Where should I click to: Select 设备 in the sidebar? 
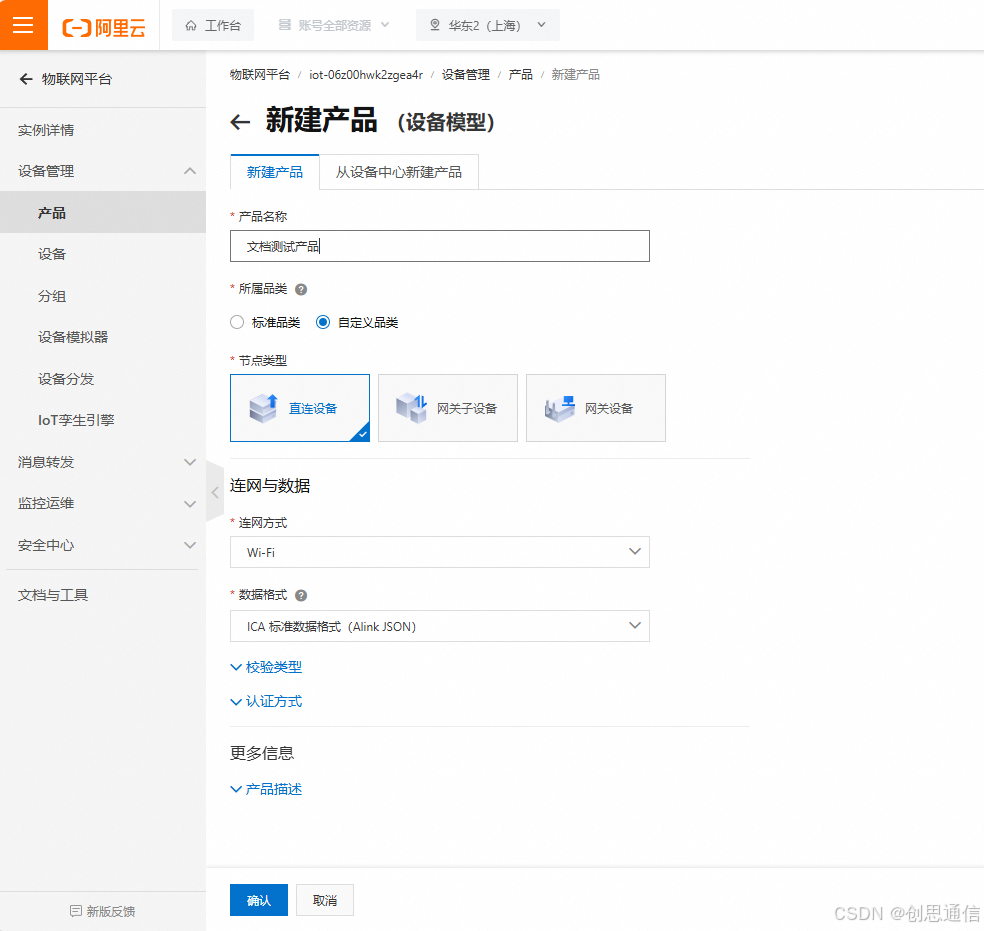(51, 254)
